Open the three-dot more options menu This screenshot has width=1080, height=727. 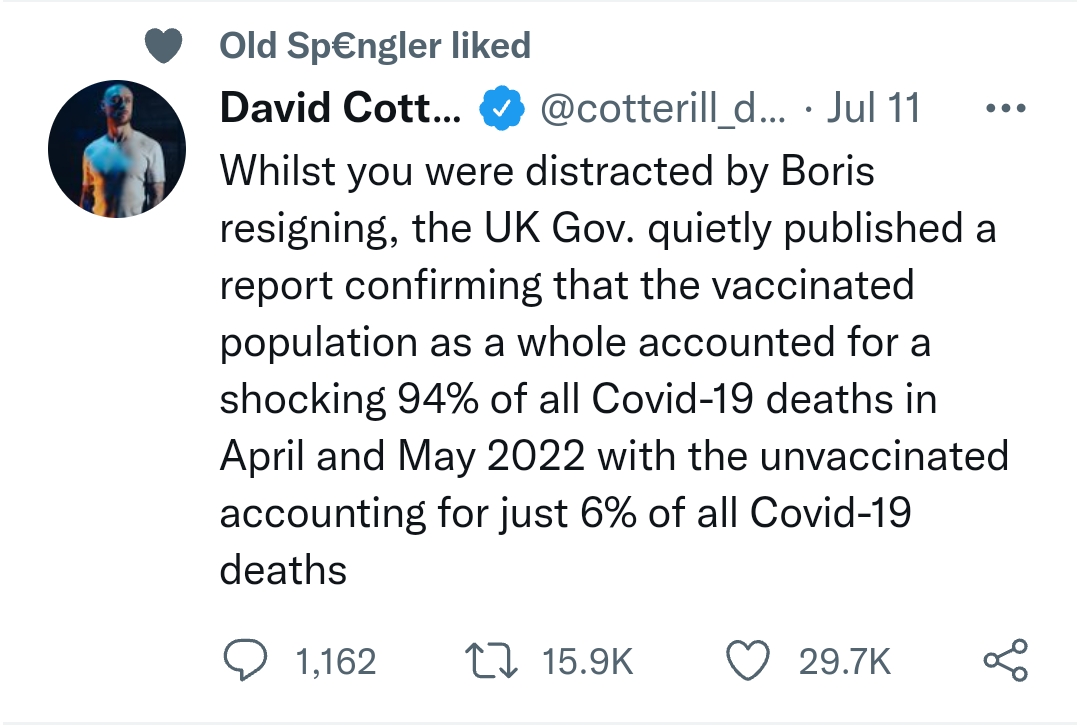1006,108
